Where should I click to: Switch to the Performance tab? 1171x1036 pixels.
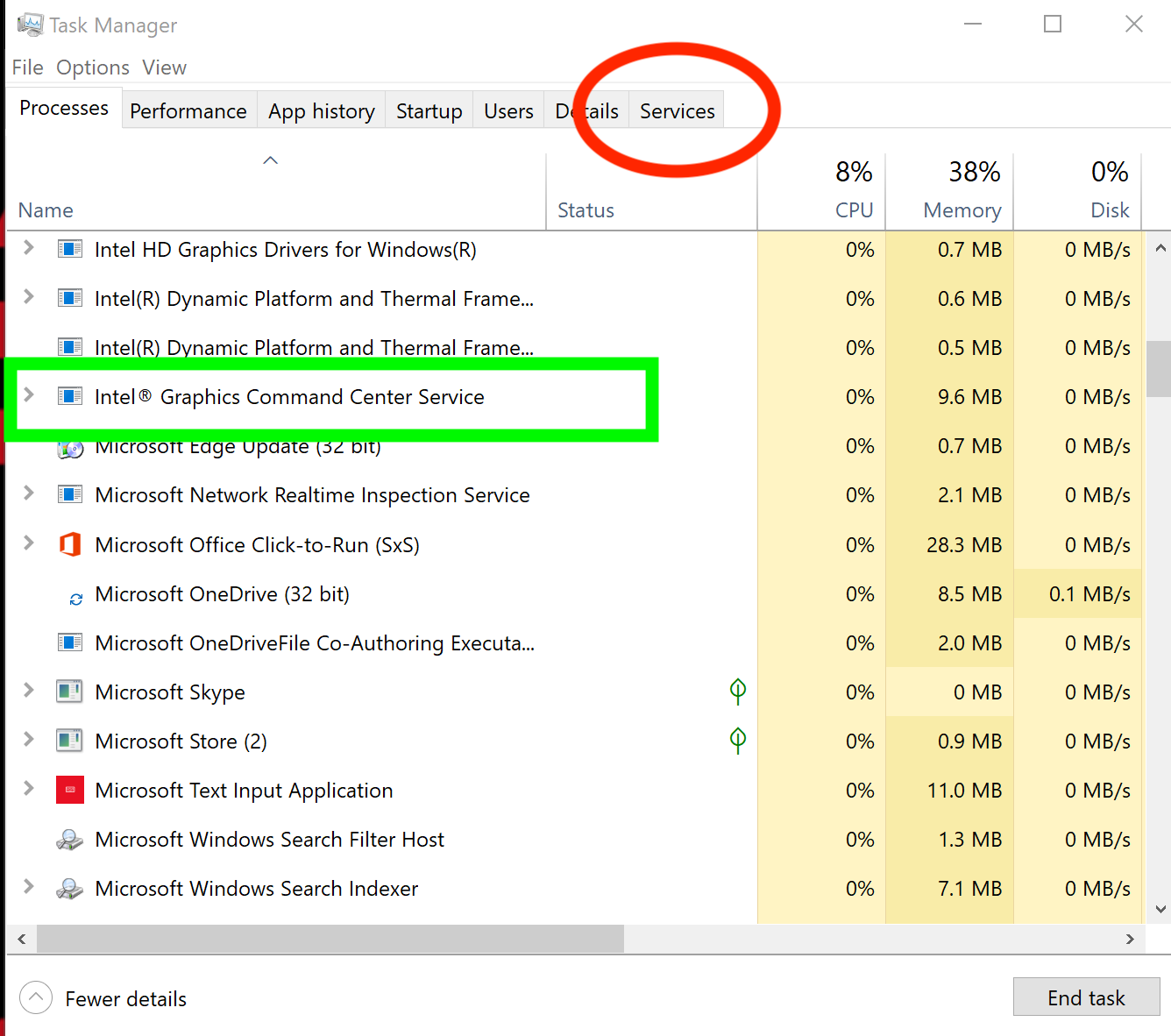point(188,111)
